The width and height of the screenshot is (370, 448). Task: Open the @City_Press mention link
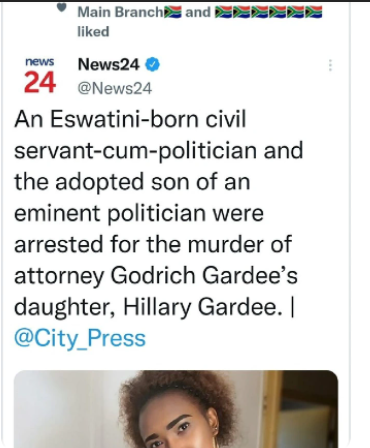[80, 338]
